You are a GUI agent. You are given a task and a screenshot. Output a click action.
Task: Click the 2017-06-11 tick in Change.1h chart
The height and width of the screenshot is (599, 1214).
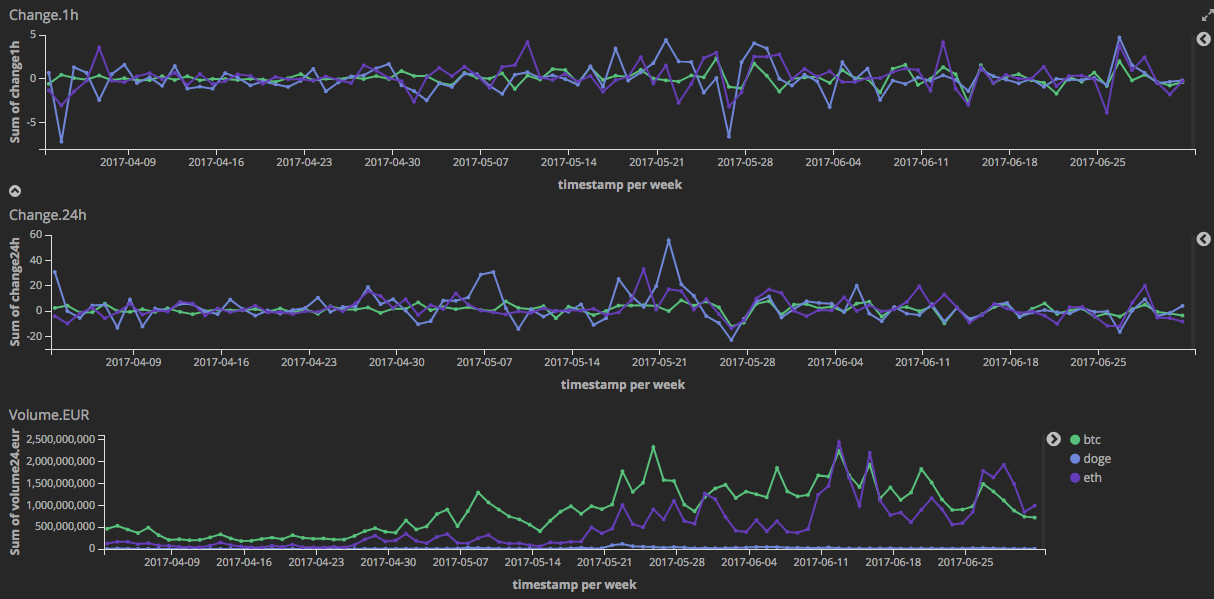[x=921, y=161]
